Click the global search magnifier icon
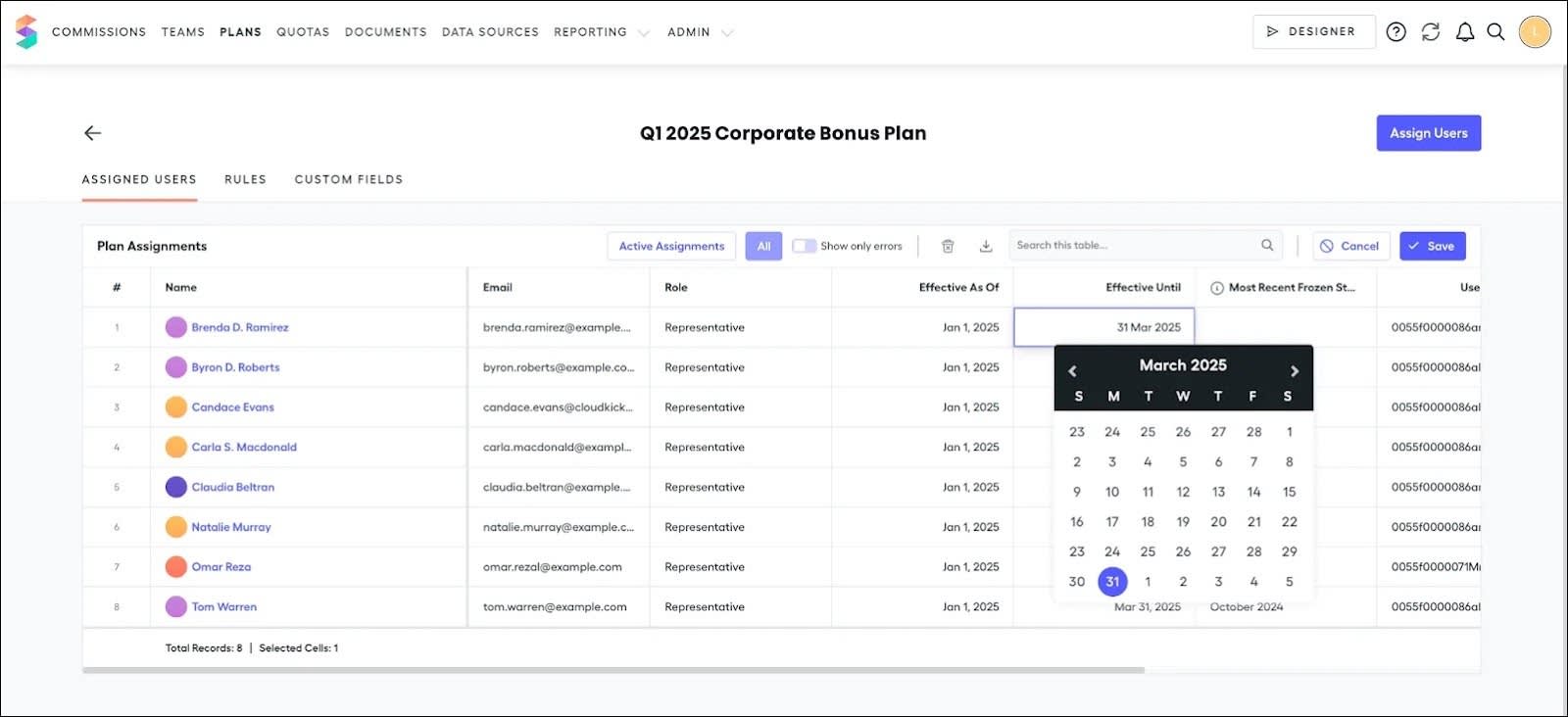The width and height of the screenshot is (1568, 717). point(1495,32)
